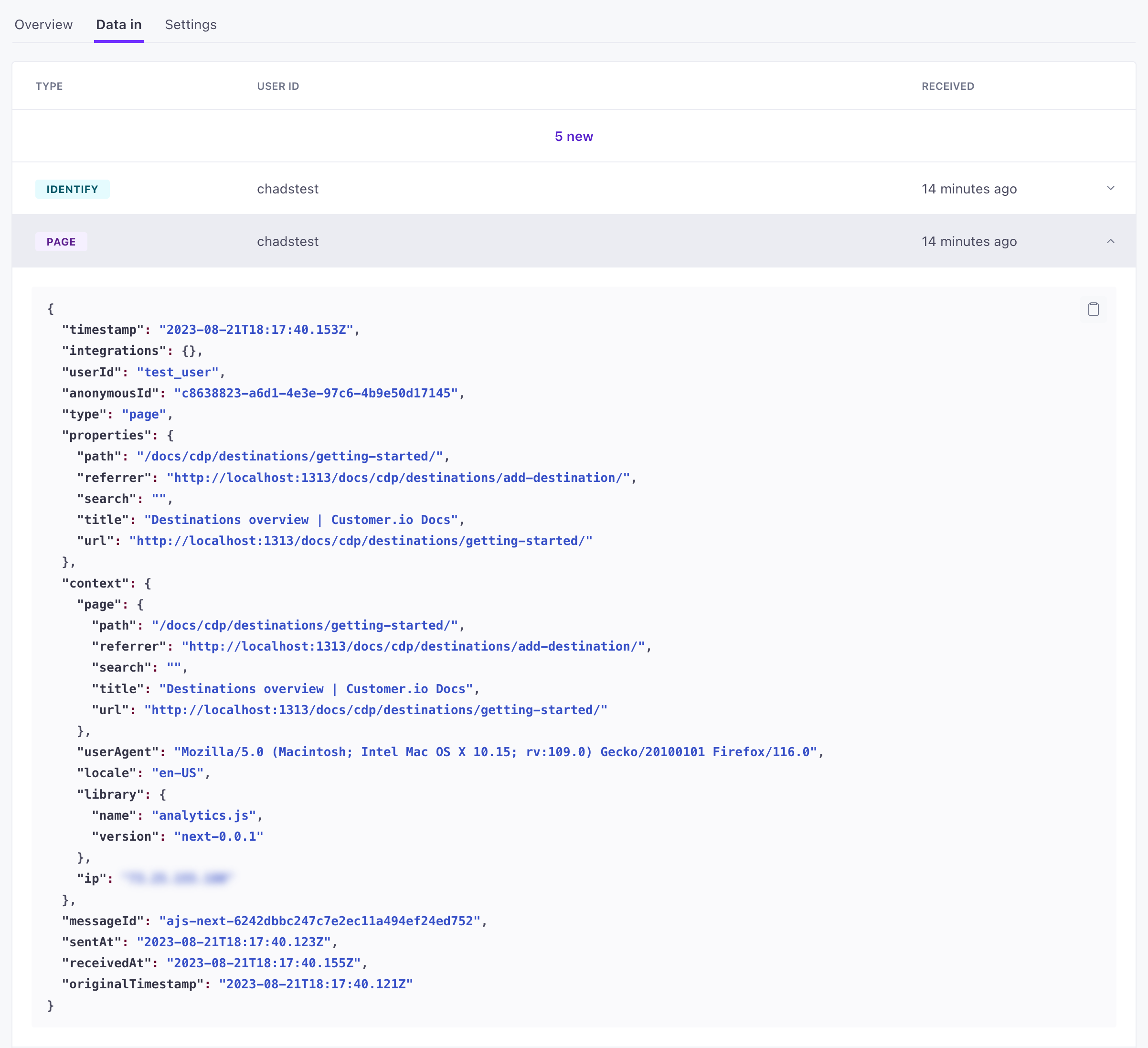
Task: Click context page title value
Action: [x=316, y=689]
